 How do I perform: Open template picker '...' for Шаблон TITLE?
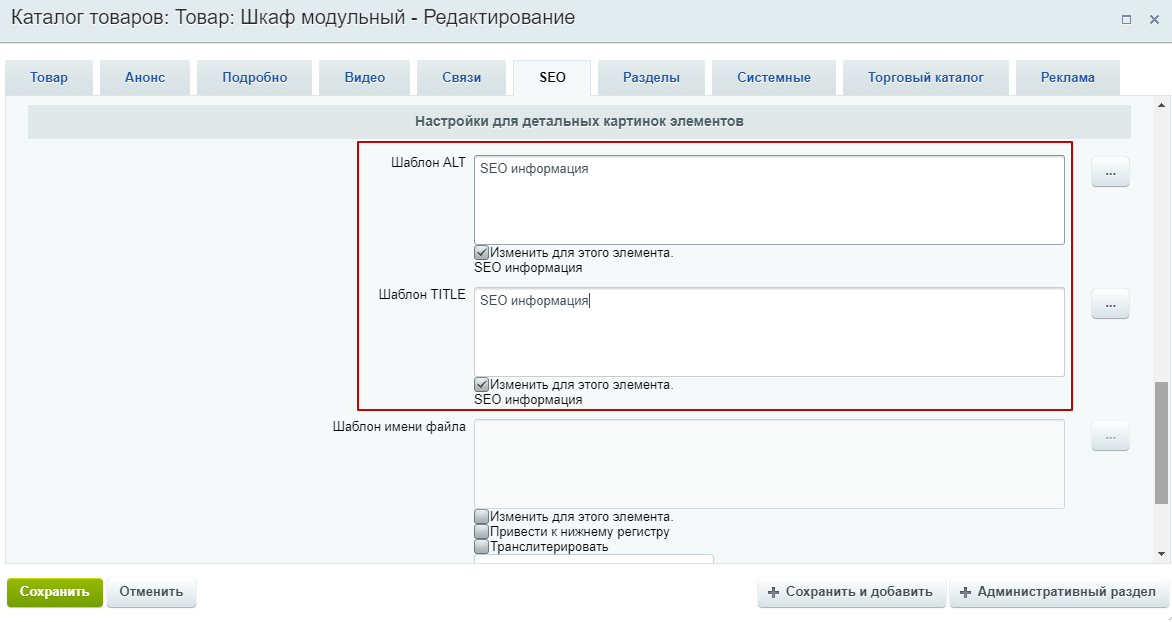tap(1110, 304)
